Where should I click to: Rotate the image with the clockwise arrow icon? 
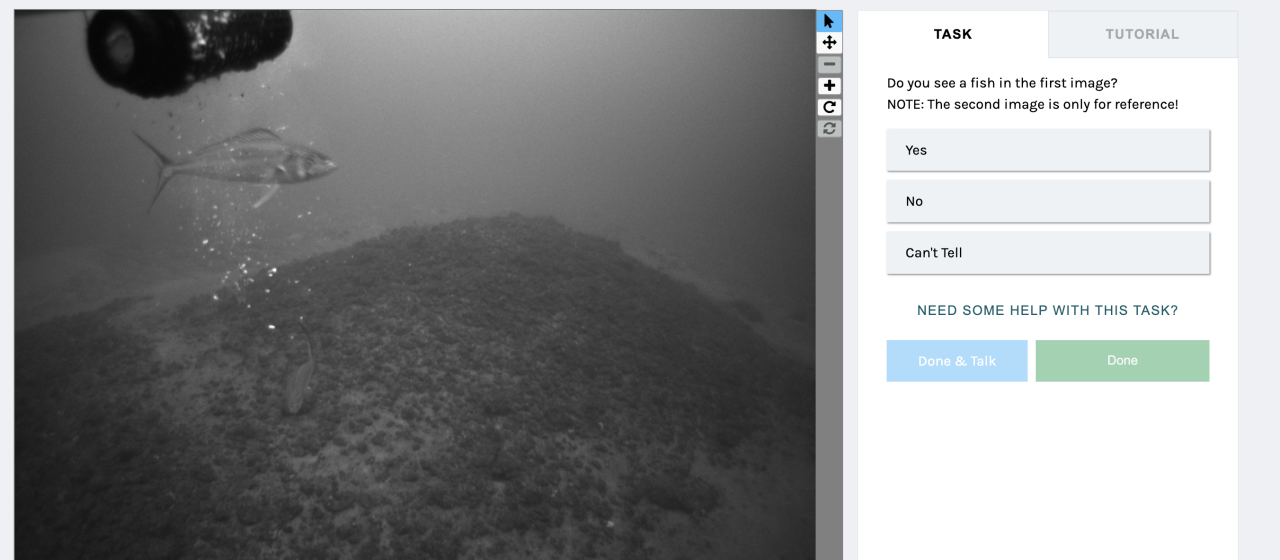coord(829,107)
